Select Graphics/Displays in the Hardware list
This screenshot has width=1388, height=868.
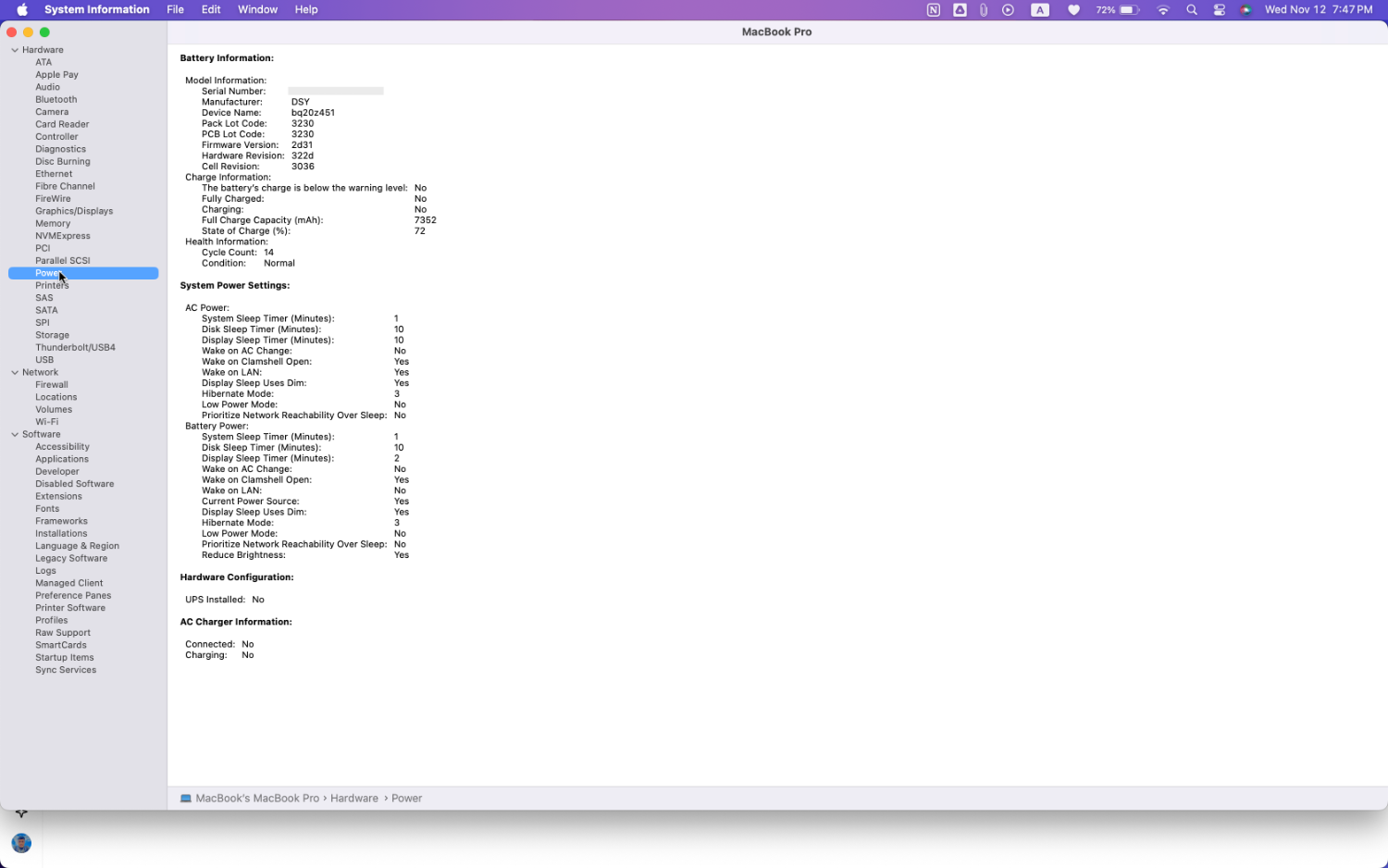click(74, 211)
